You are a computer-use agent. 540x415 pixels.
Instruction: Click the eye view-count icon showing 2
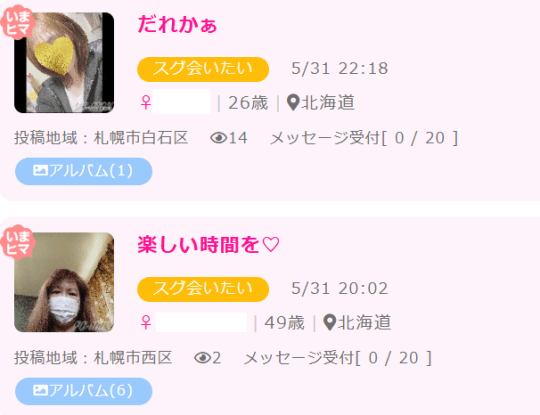click(202, 358)
